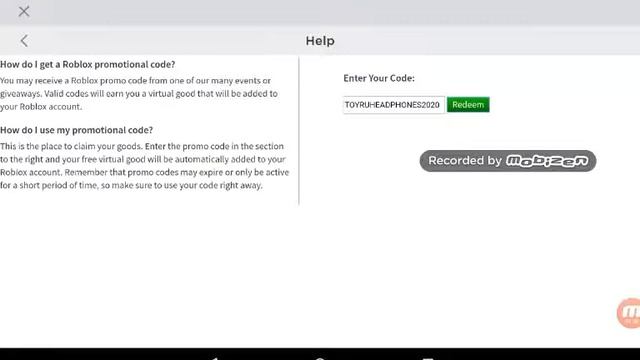Click the 'Help' page title
This screenshot has width=640, height=360.
(x=320, y=41)
